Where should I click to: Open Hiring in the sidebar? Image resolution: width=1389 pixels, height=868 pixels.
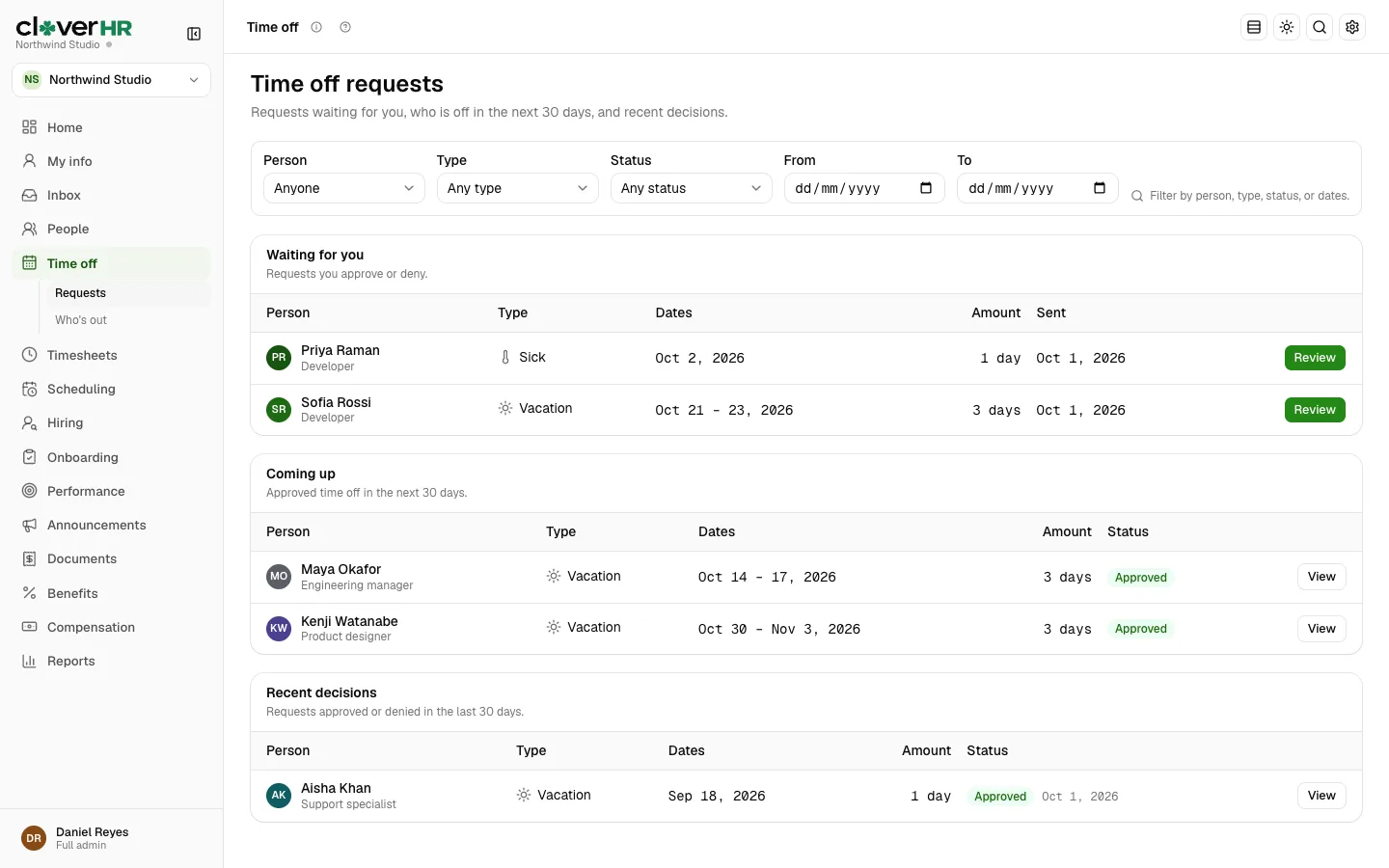pos(111,422)
